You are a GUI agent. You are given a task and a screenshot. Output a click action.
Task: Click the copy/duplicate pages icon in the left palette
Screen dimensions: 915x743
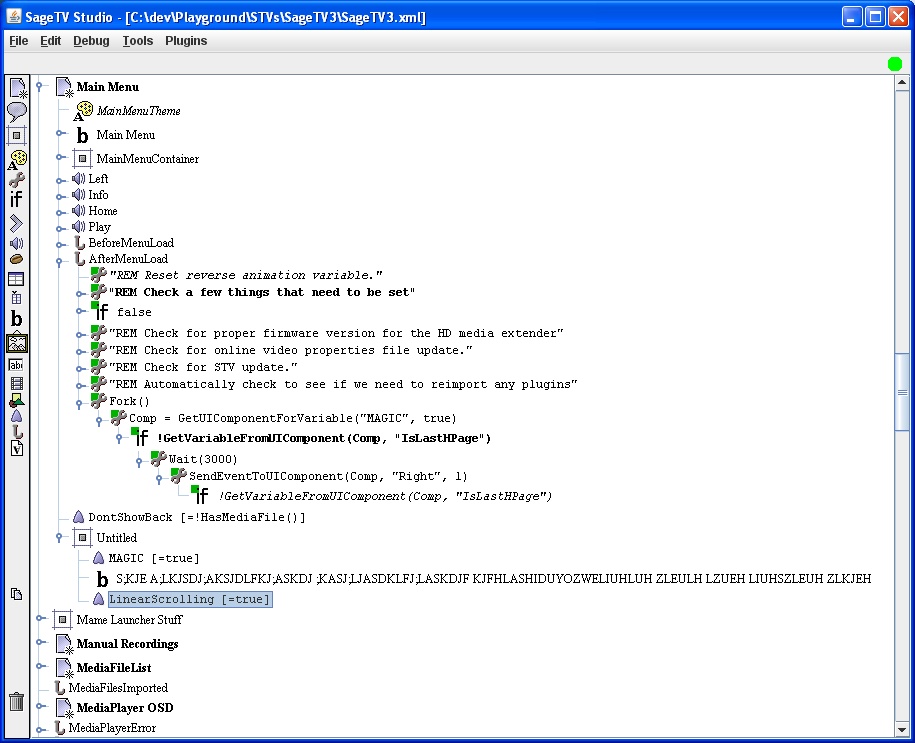pyautogui.click(x=16, y=594)
